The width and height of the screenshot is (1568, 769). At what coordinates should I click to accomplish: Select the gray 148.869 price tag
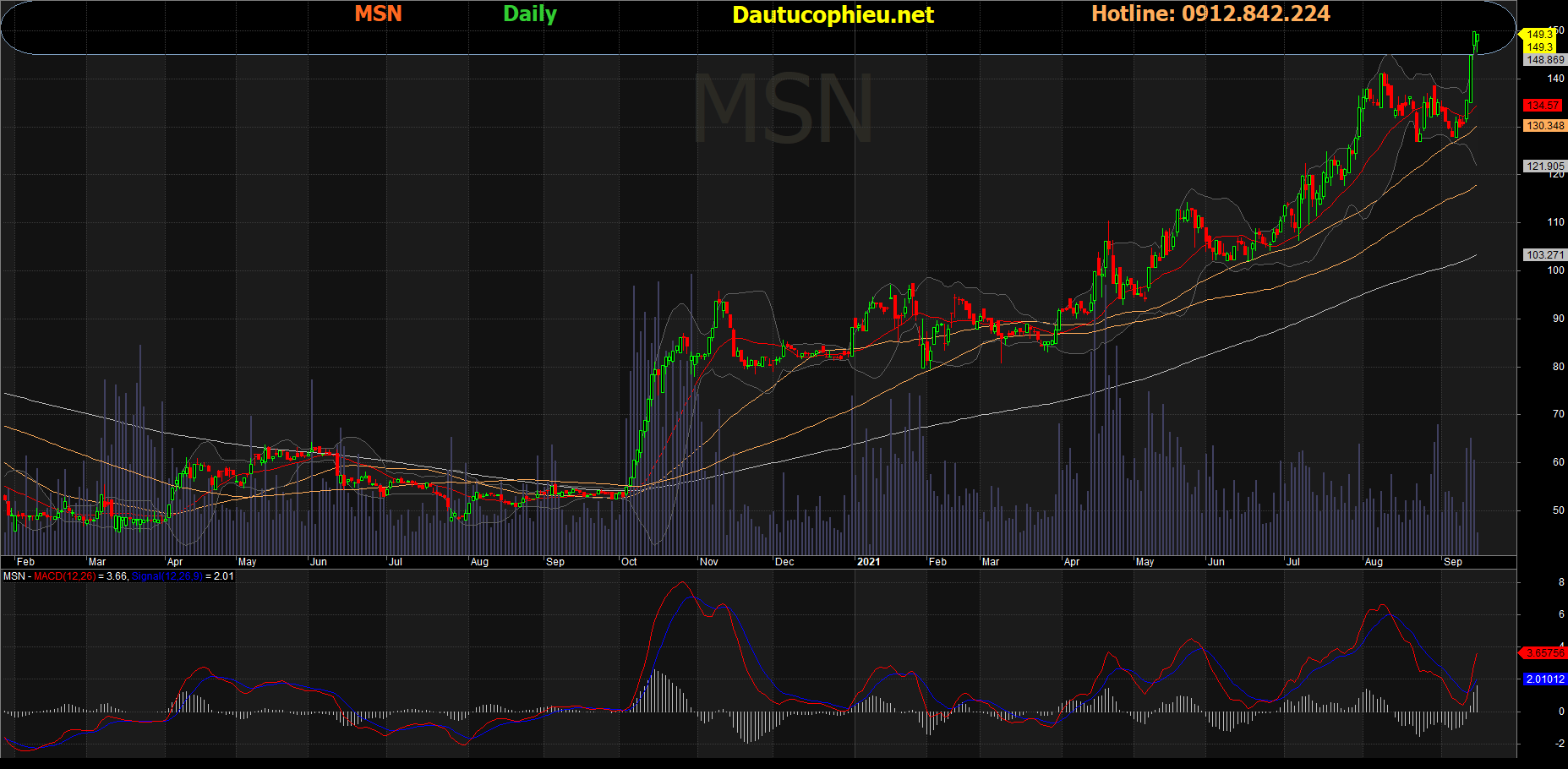[1544, 60]
